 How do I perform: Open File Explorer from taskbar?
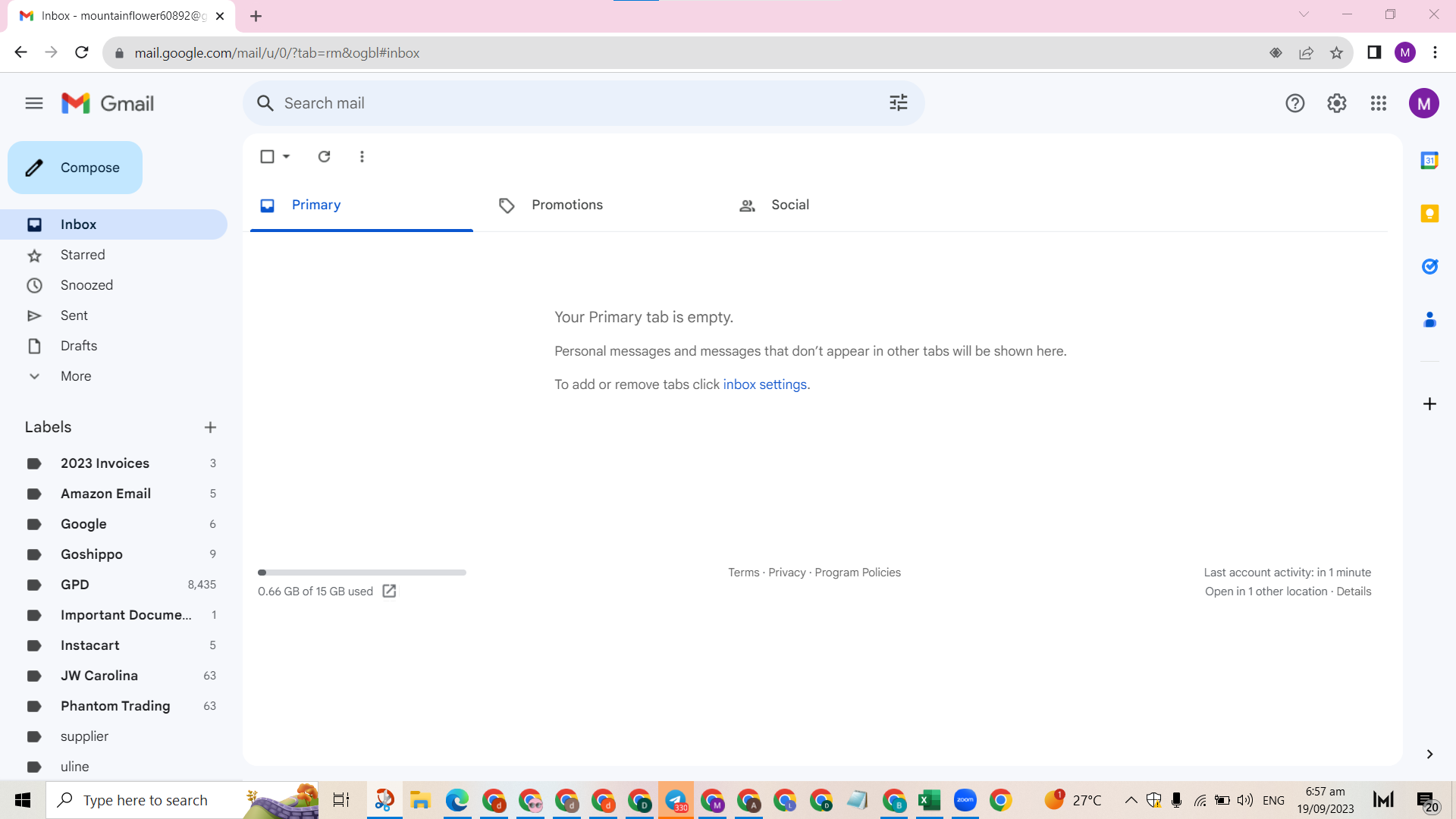coord(420,800)
